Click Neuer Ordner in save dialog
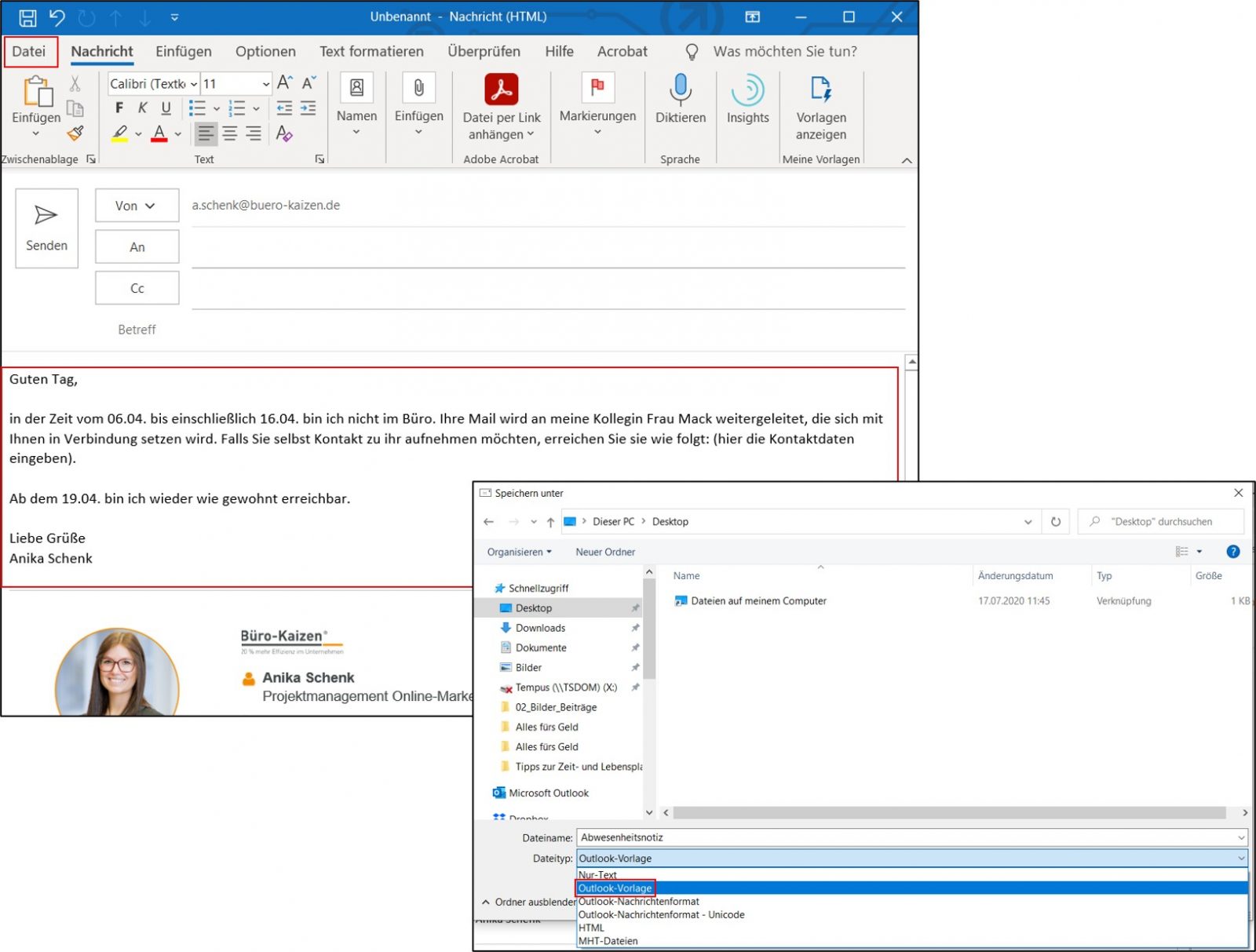 point(605,552)
